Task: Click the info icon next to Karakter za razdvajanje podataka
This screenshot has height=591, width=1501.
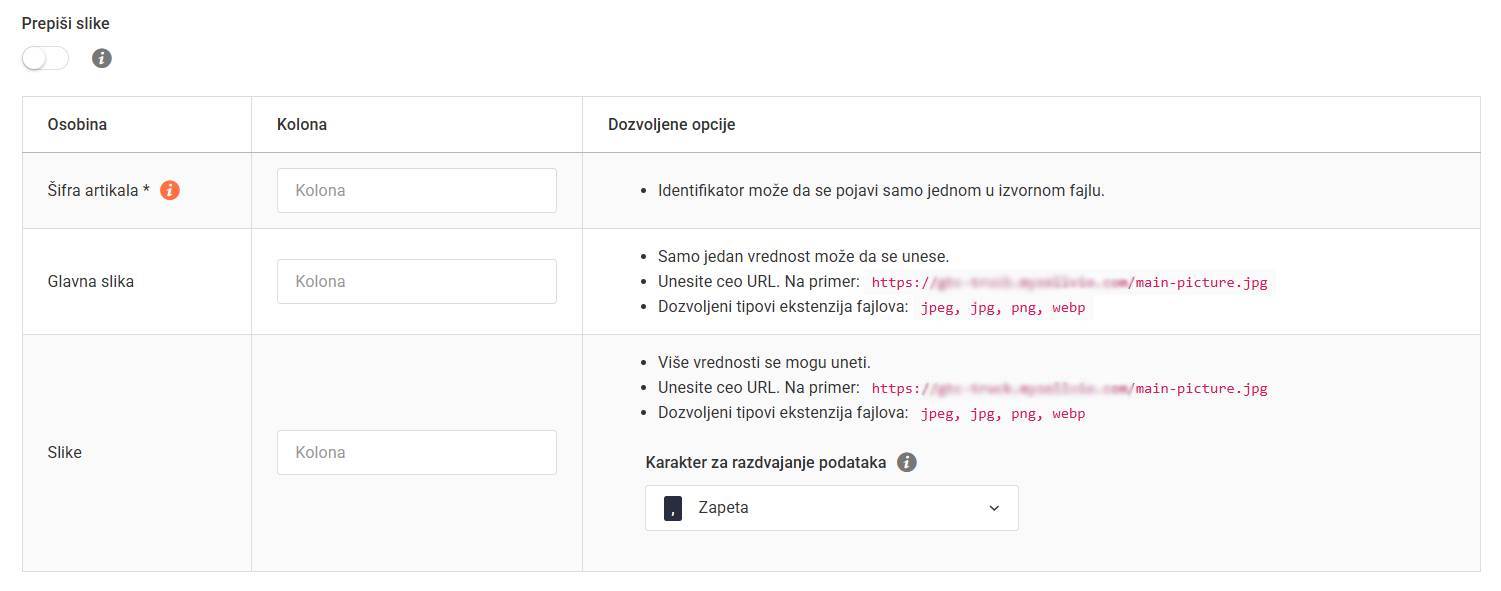Action: tap(907, 462)
